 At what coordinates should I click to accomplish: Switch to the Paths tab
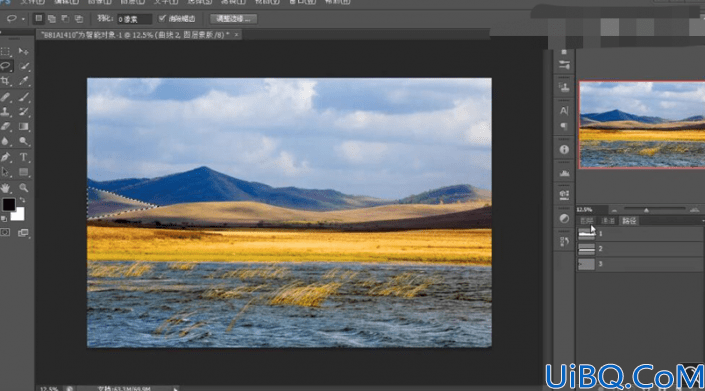point(629,221)
